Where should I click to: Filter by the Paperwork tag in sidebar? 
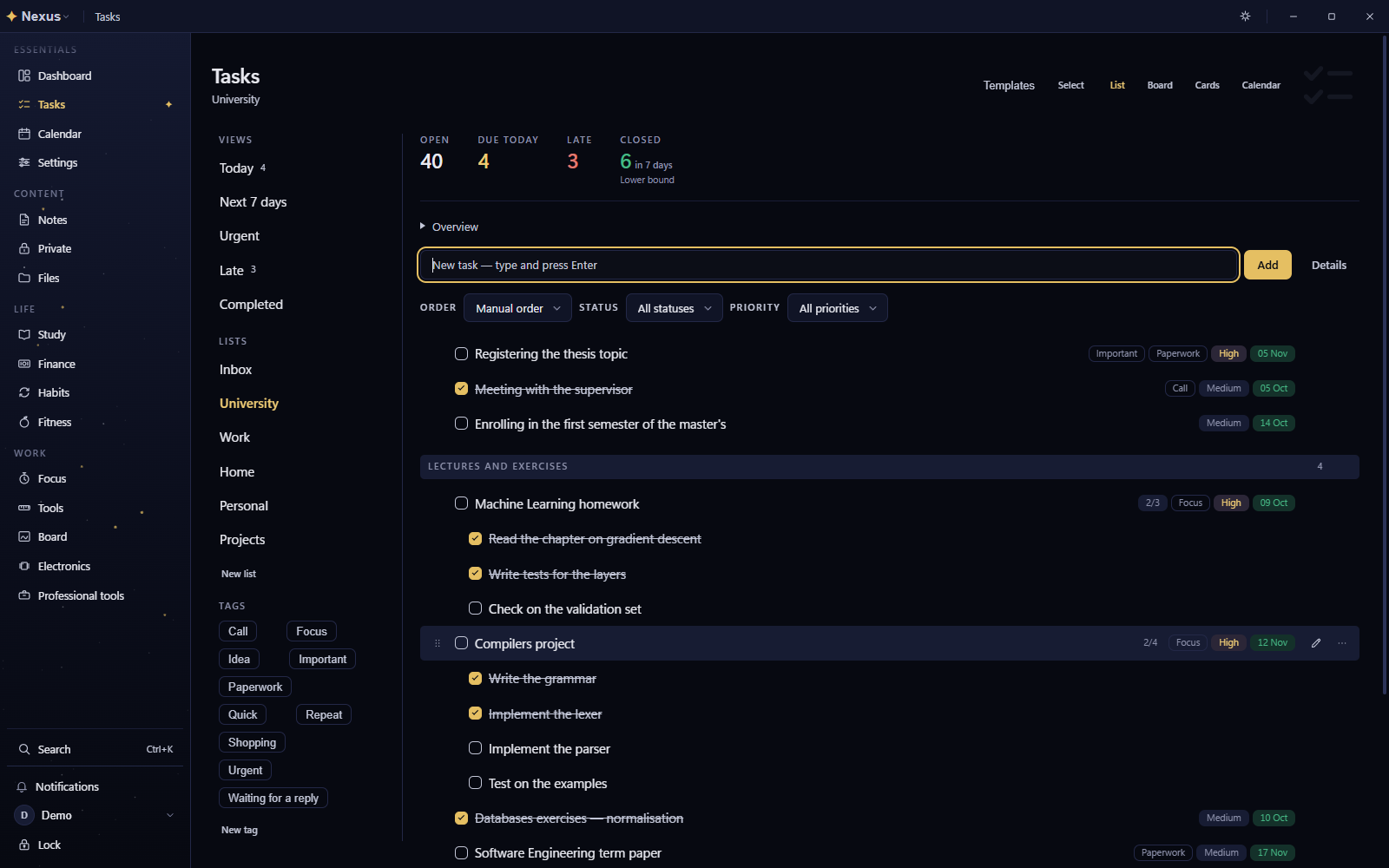[255, 687]
